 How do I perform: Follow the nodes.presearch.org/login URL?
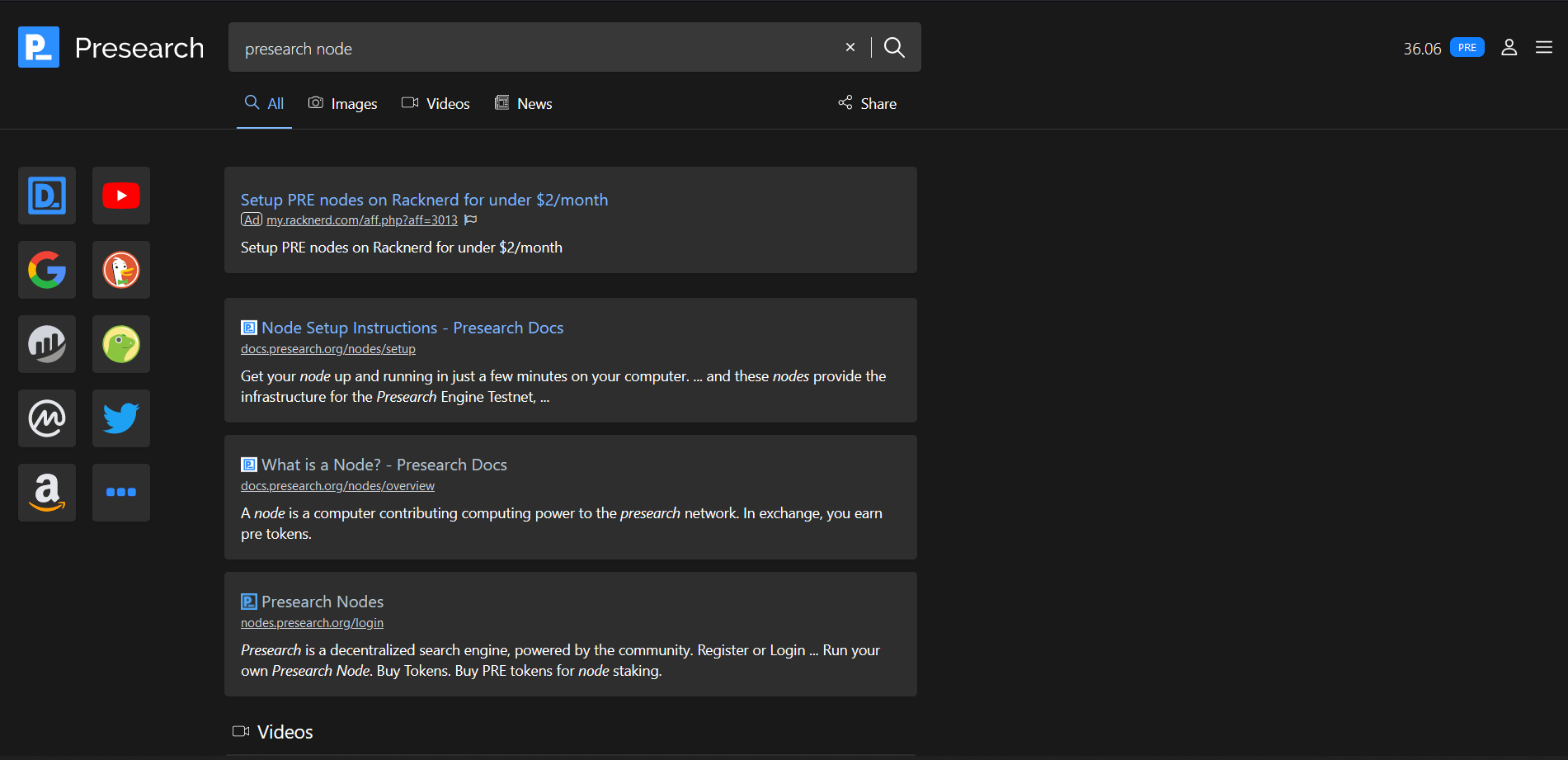(312, 623)
